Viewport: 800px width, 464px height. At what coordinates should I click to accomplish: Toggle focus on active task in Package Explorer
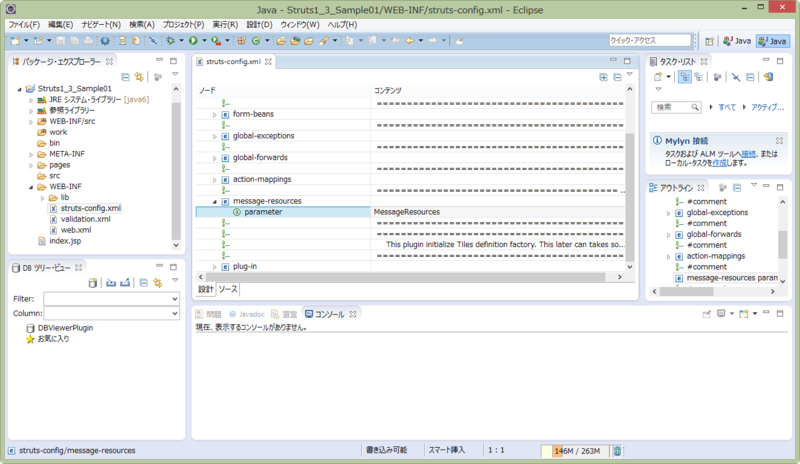[158, 77]
